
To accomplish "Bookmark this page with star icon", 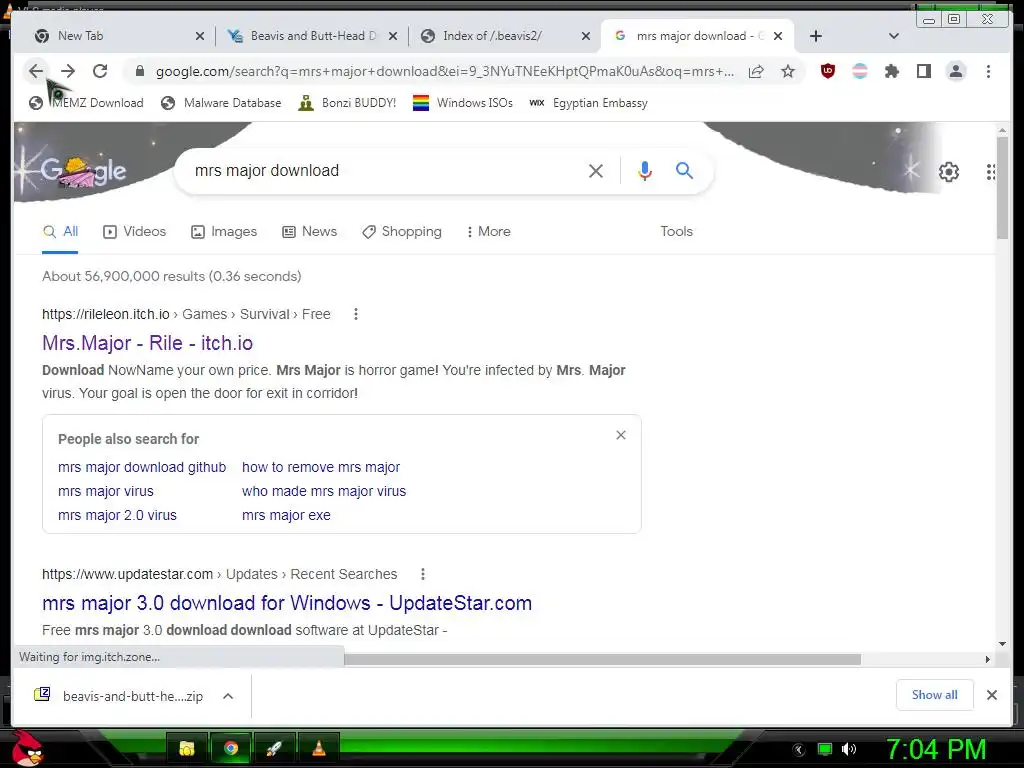I will point(788,71).
